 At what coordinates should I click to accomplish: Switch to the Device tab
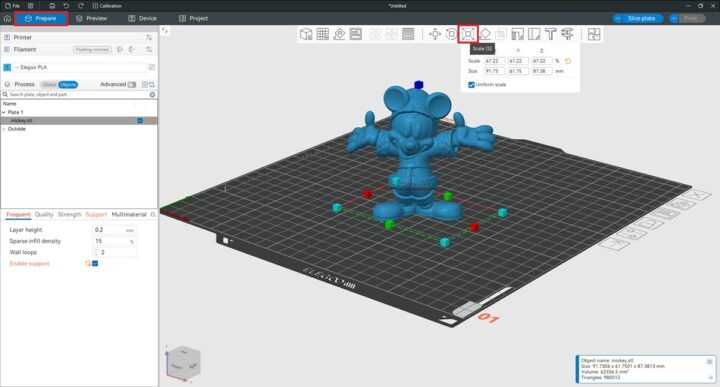click(x=142, y=18)
